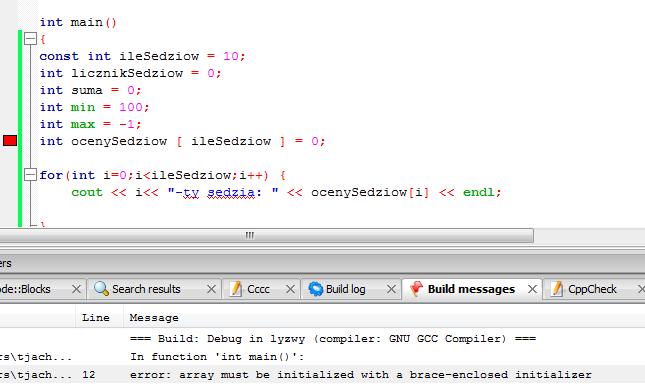Collapse the for loop code fold

[30, 175]
